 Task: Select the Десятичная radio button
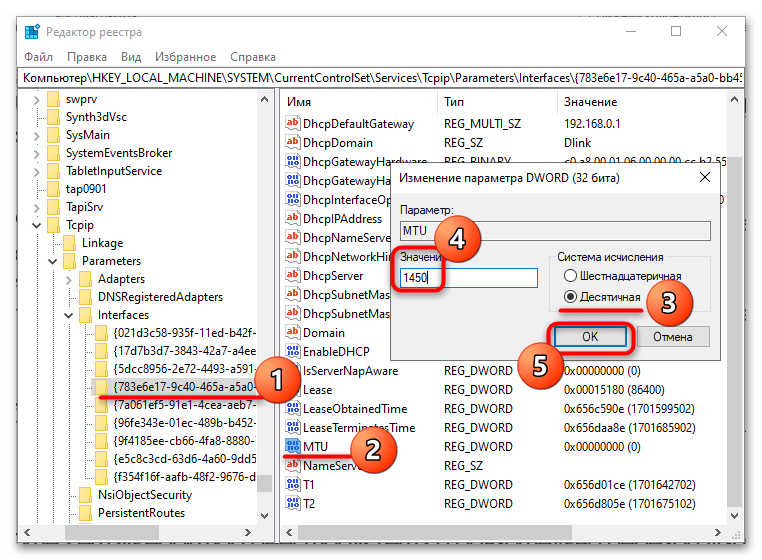570,297
